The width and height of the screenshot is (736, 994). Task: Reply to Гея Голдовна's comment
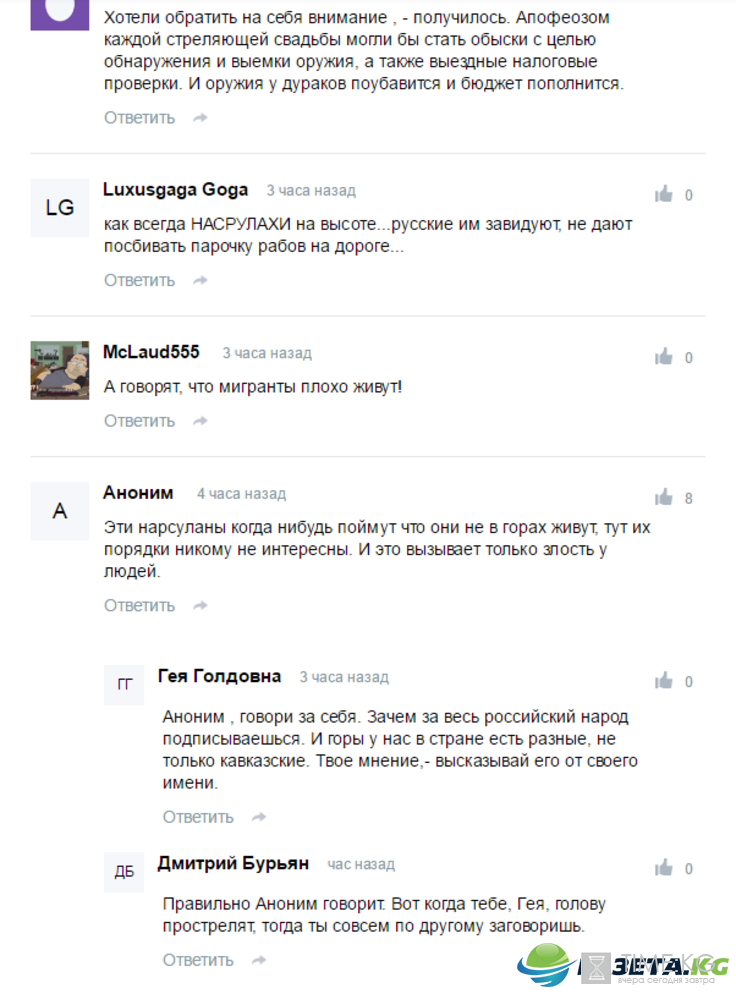coord(198,817)
